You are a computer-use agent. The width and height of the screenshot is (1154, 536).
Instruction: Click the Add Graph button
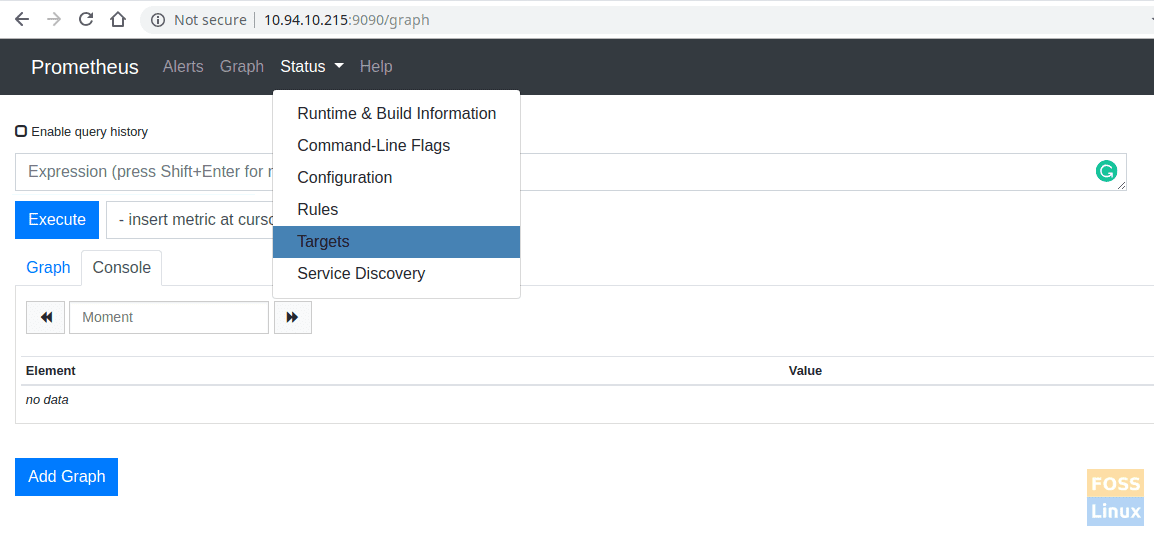click(66, 477)
